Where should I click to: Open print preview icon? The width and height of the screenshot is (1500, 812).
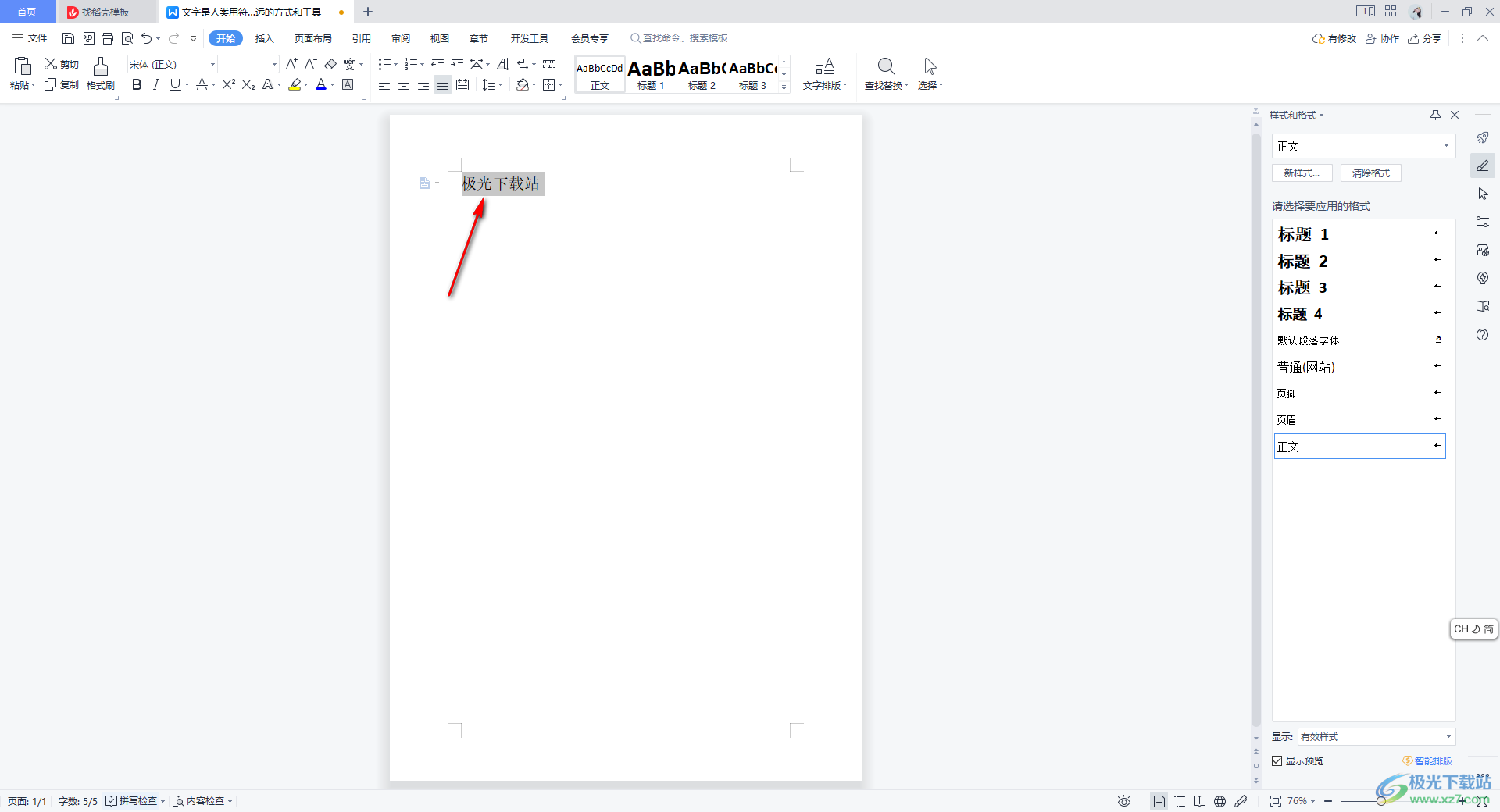click(x=127, y=38)
